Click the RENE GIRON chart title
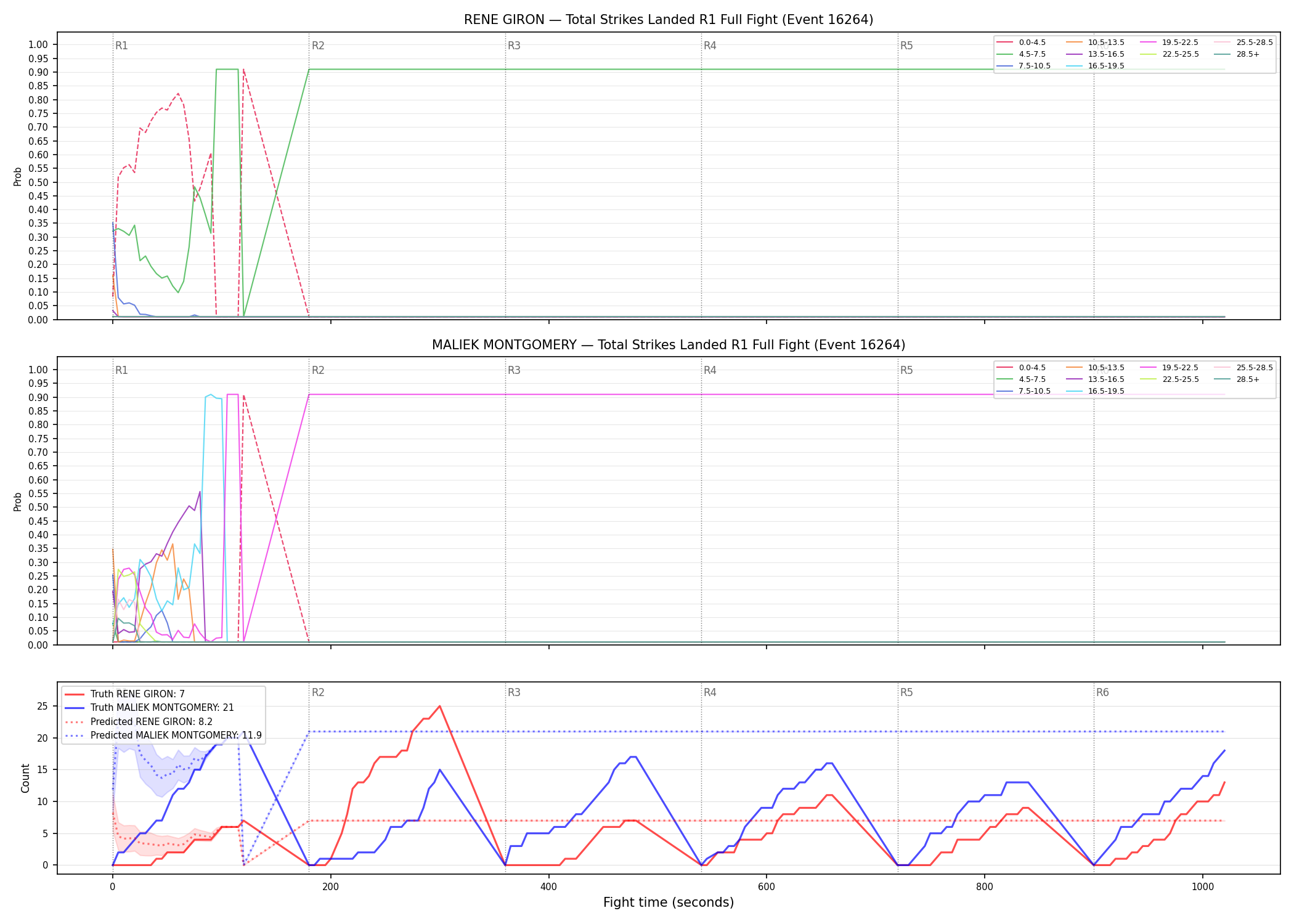1294x924 pixels. (x=669, y=20)
